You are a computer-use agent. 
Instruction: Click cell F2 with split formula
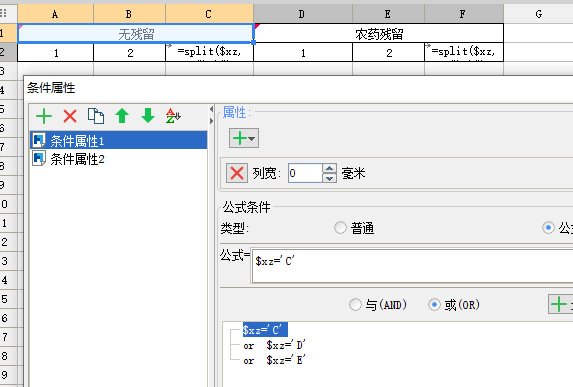[464, 52]
